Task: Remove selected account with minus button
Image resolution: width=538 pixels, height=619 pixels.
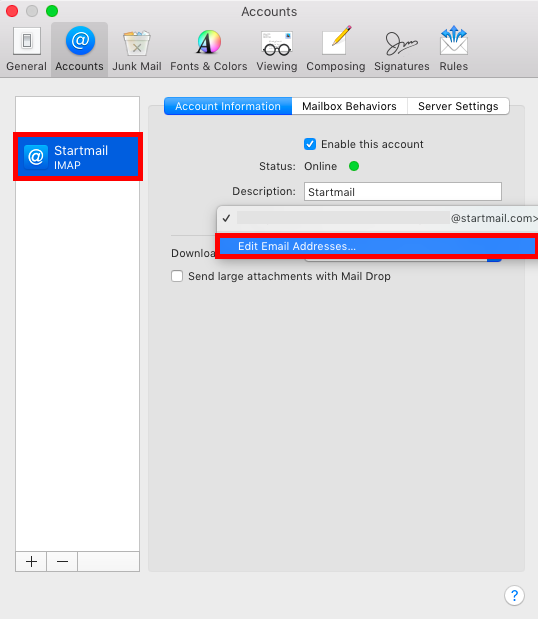Action: [62, 561]
